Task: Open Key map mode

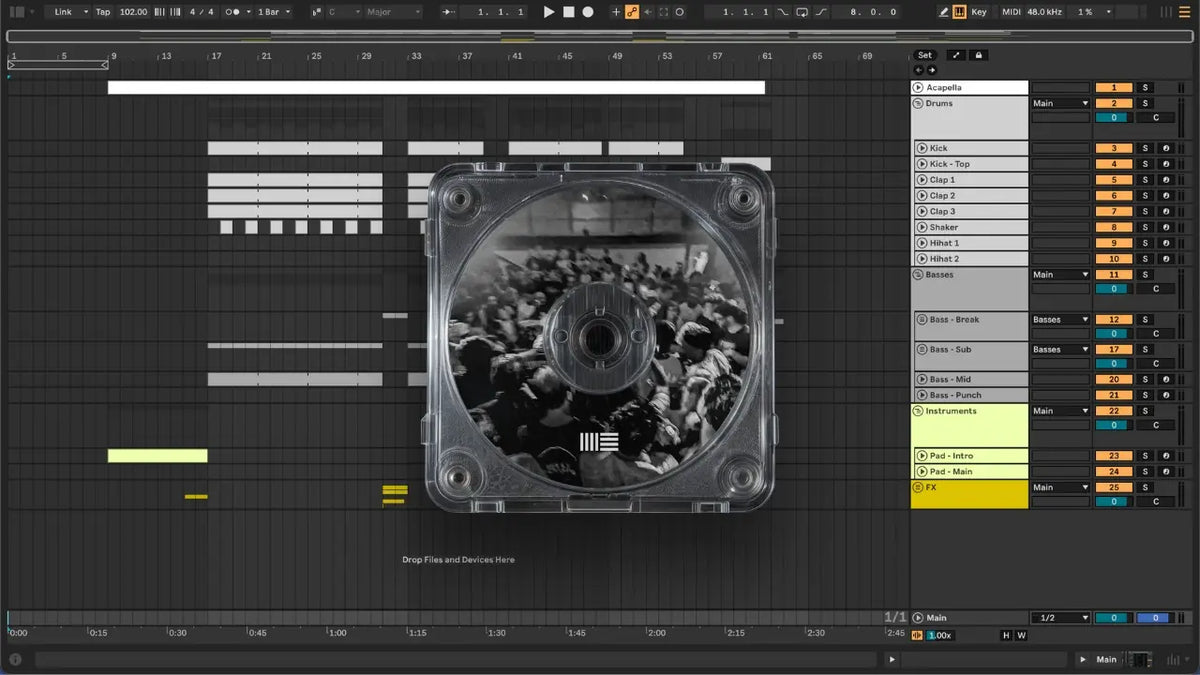Action: (x=978, y=12)
